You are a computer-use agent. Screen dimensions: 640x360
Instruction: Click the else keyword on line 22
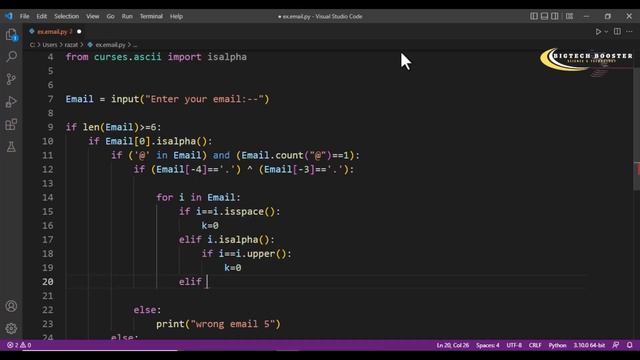(145, 310)
